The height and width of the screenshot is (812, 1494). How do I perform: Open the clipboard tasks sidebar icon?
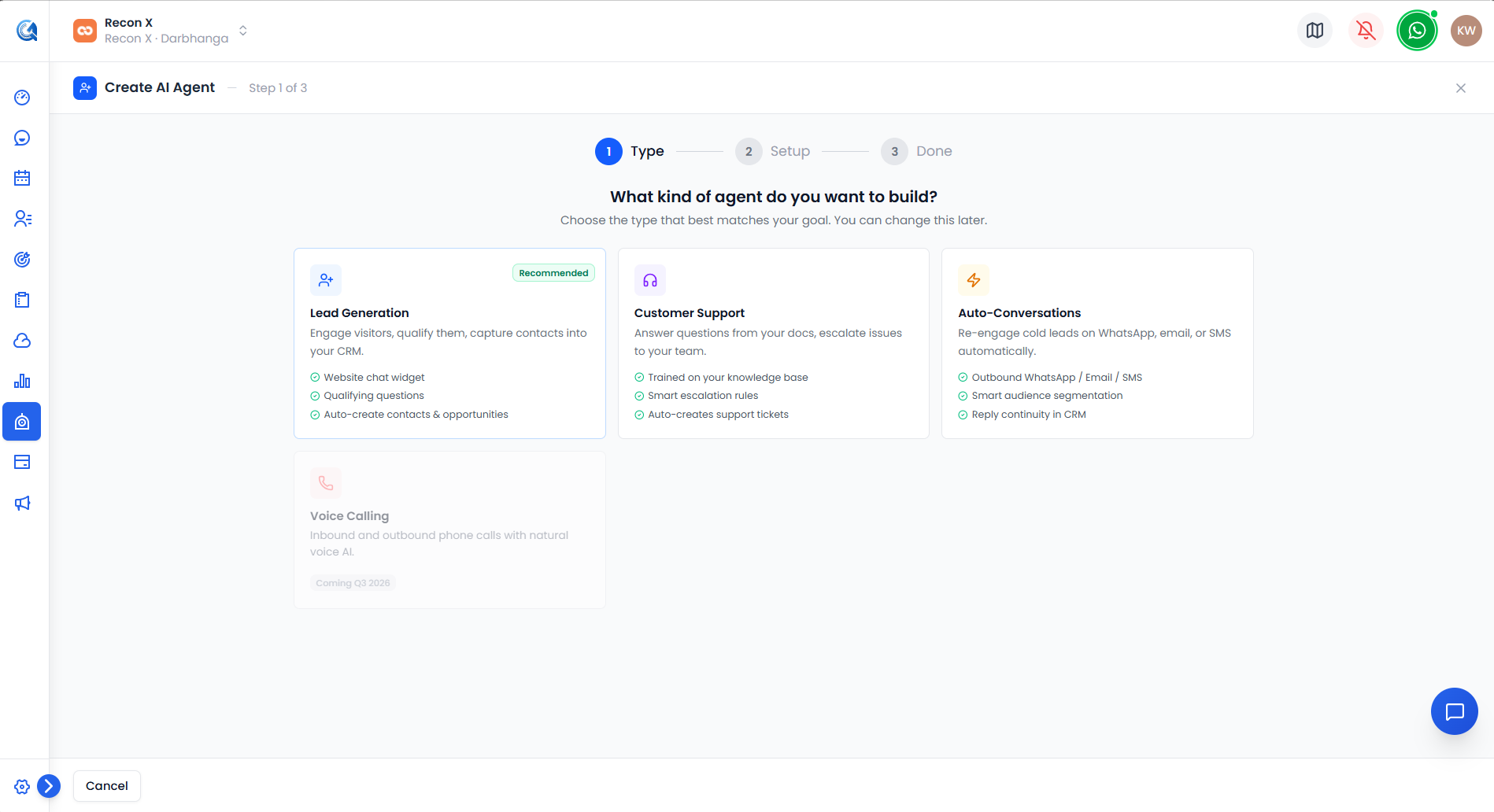pos(22,300)
